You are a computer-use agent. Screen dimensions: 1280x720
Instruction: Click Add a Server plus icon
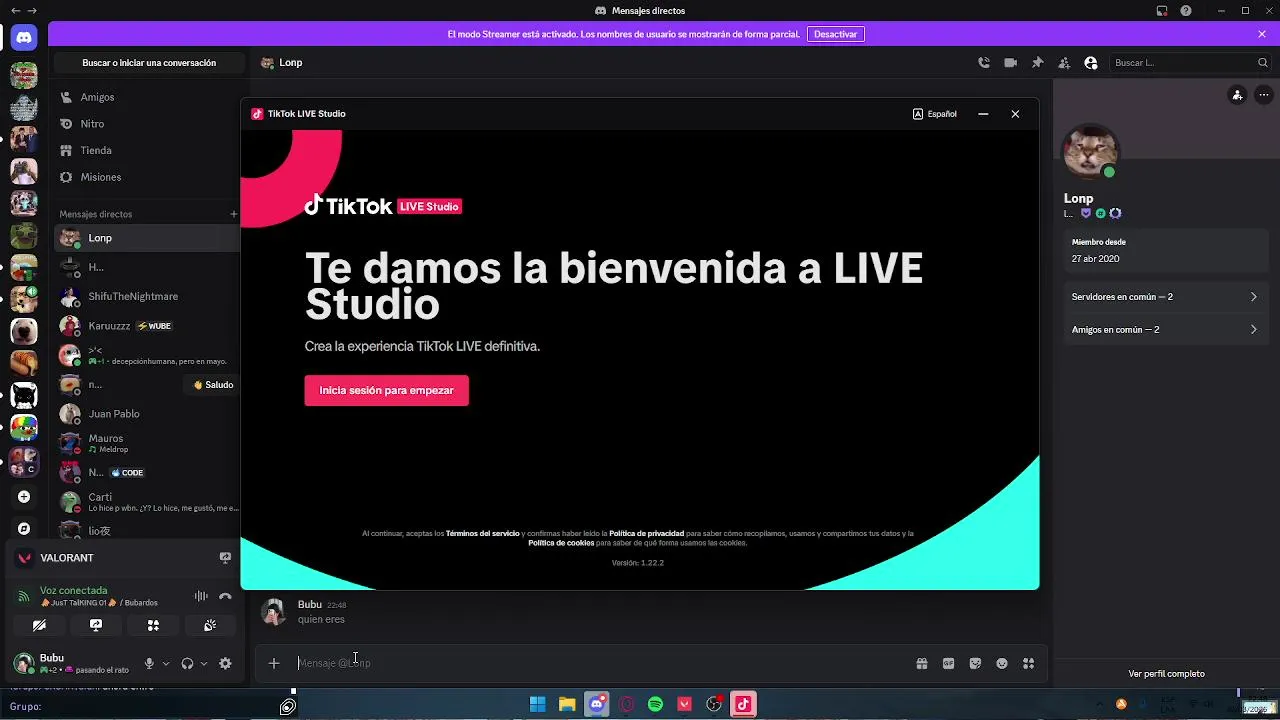pos(24,497)
